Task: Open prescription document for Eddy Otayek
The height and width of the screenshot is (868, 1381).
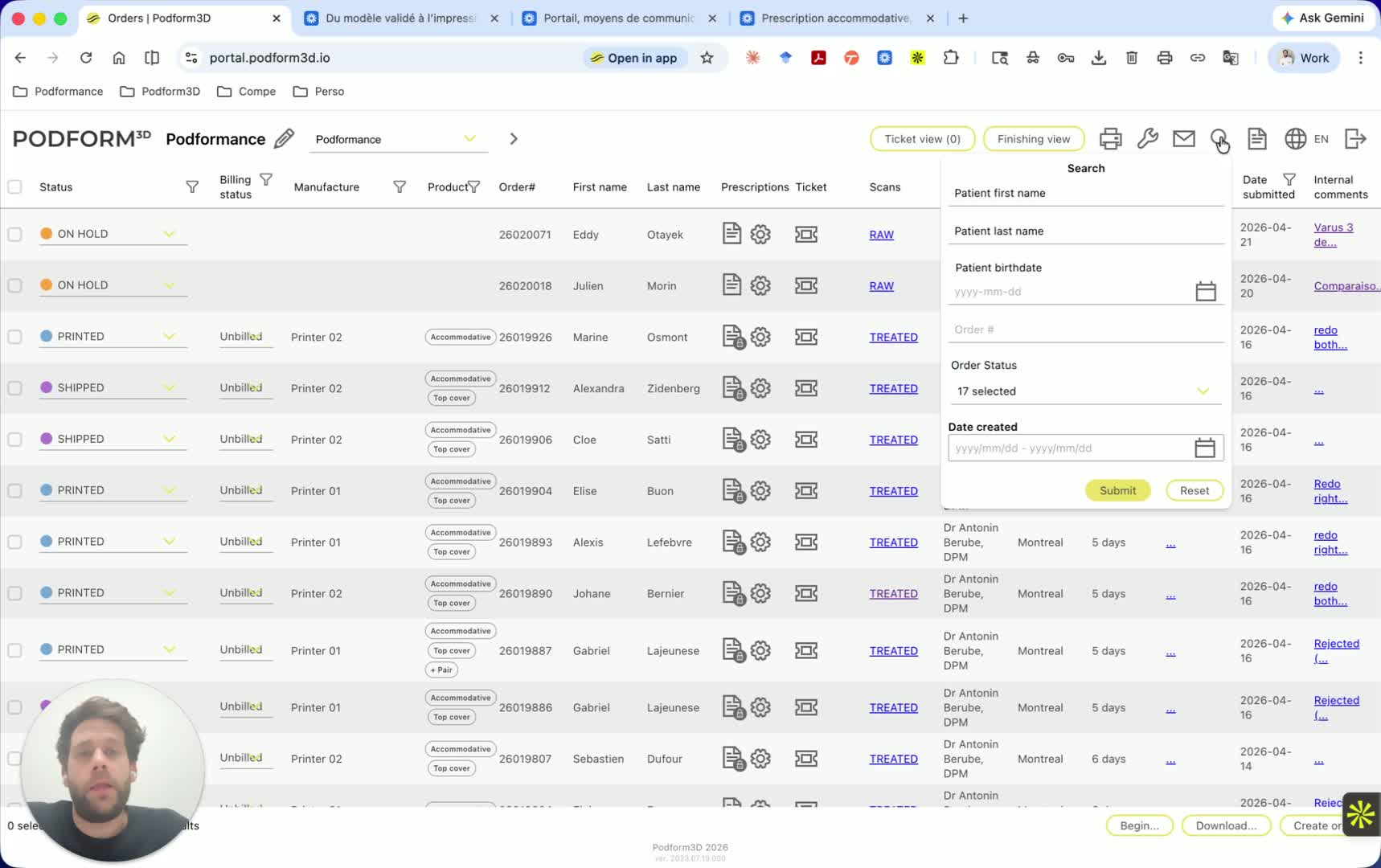Action: 731,234
